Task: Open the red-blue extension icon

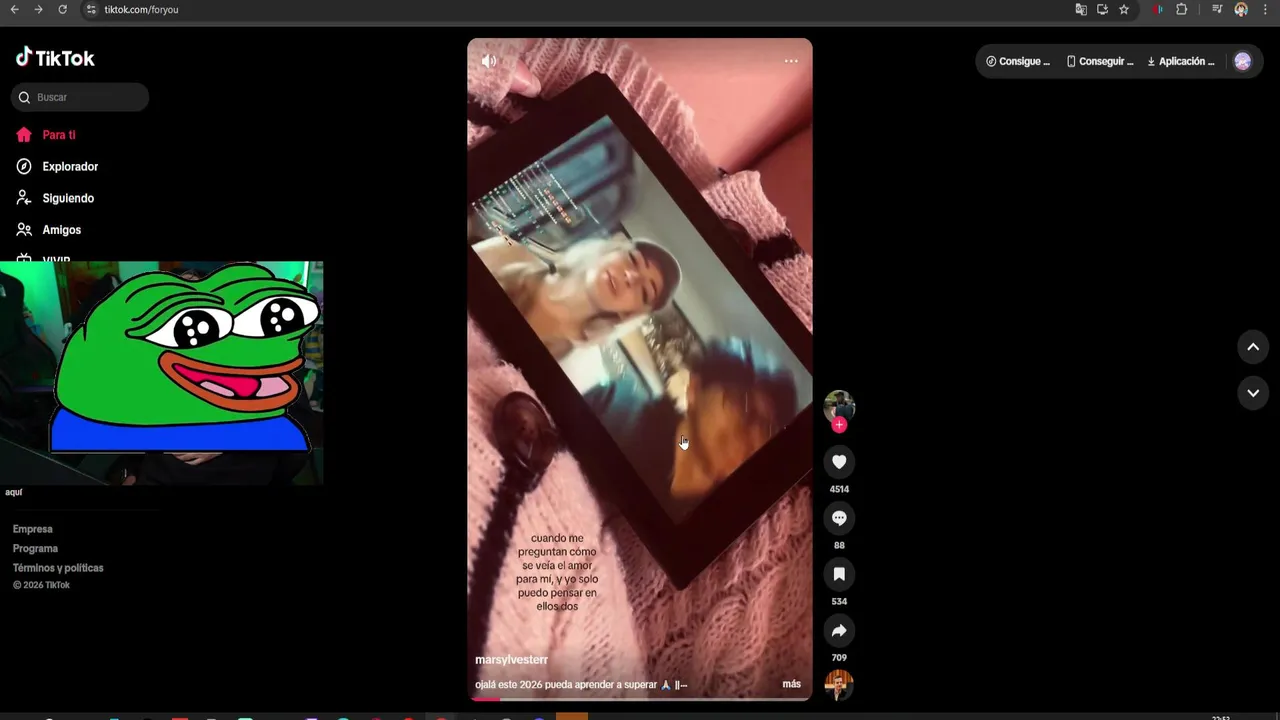Action: pos(1158,9)
